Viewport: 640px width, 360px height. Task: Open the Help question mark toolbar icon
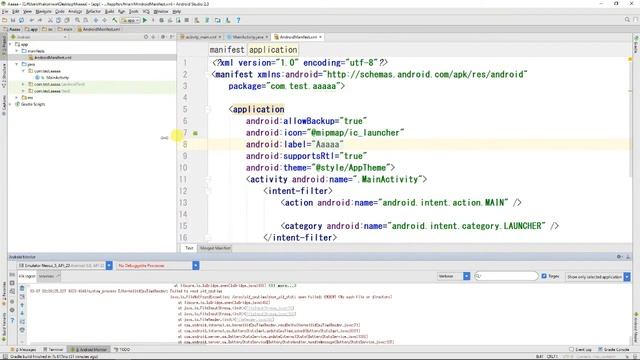pos(238,20)
